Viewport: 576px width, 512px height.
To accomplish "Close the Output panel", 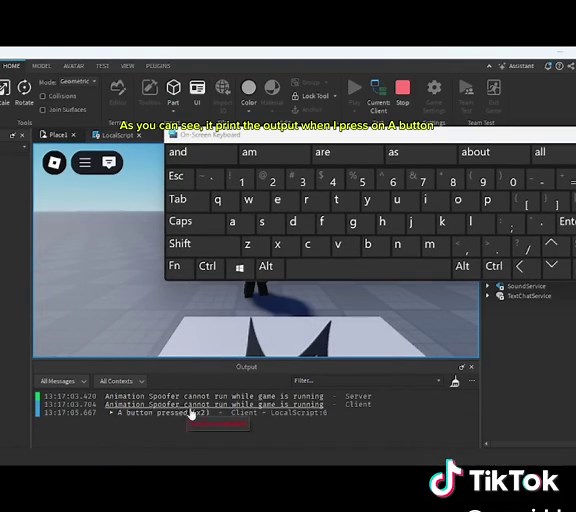I will [472, 367].
